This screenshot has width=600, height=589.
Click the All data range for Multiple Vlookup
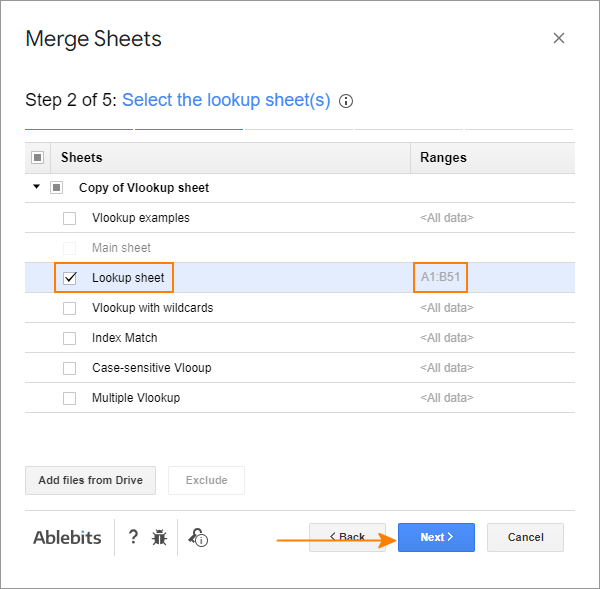tap(447, 398)
